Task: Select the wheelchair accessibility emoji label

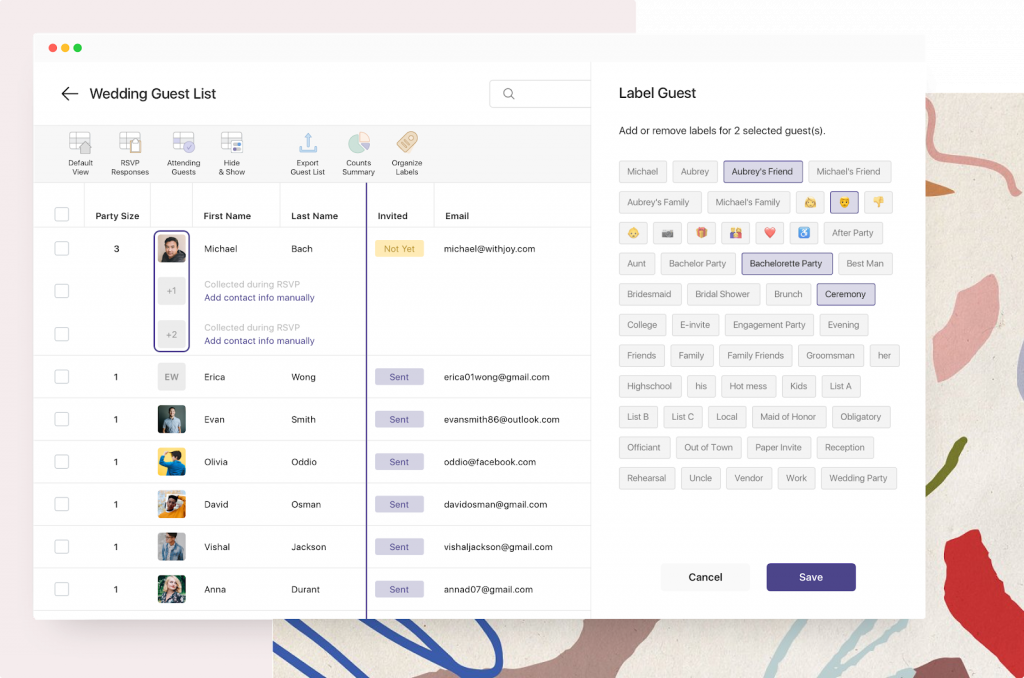Action: click(x=803, y=233)
